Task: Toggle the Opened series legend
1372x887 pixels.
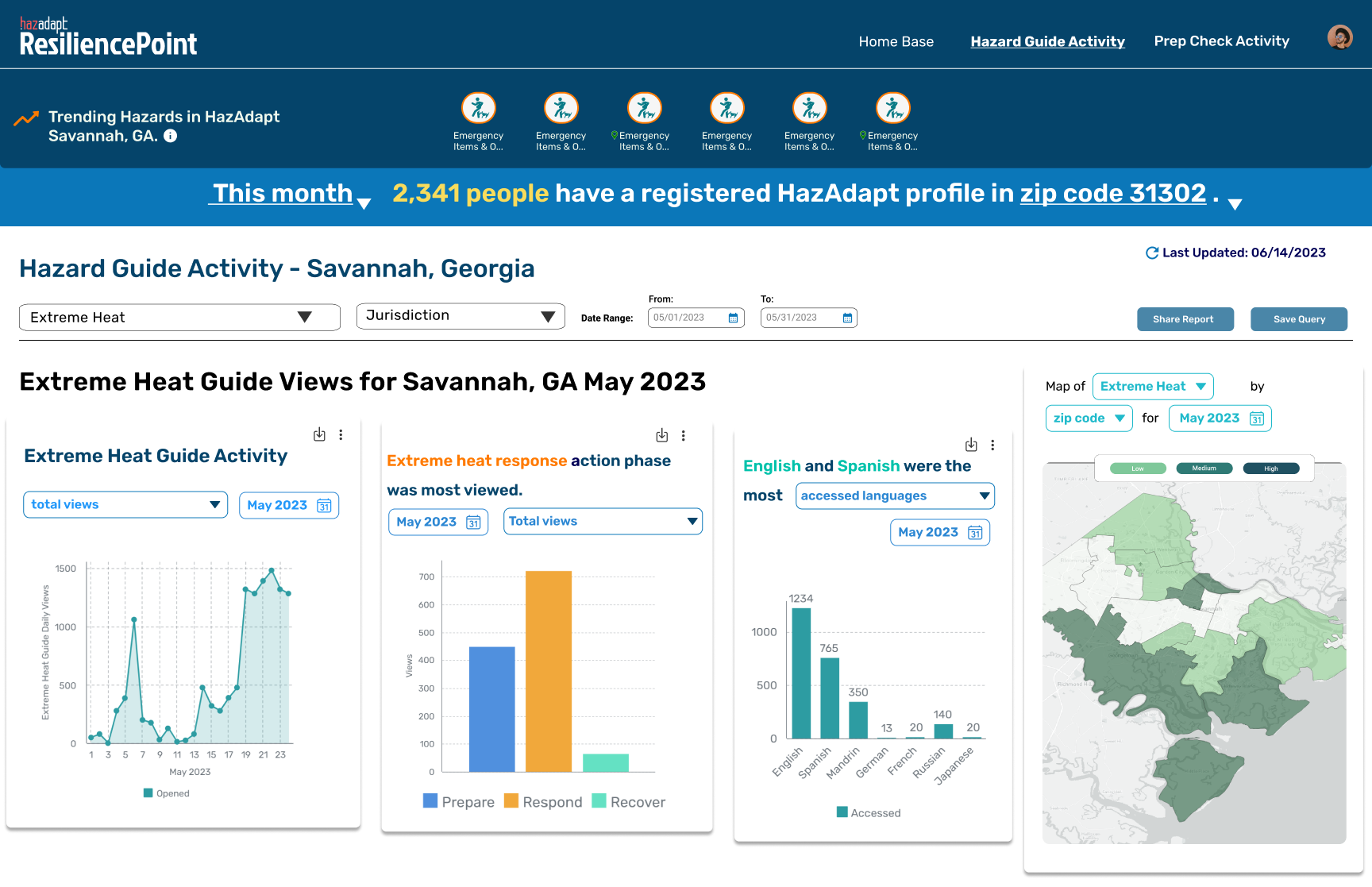Action: [x=166, y=793]
